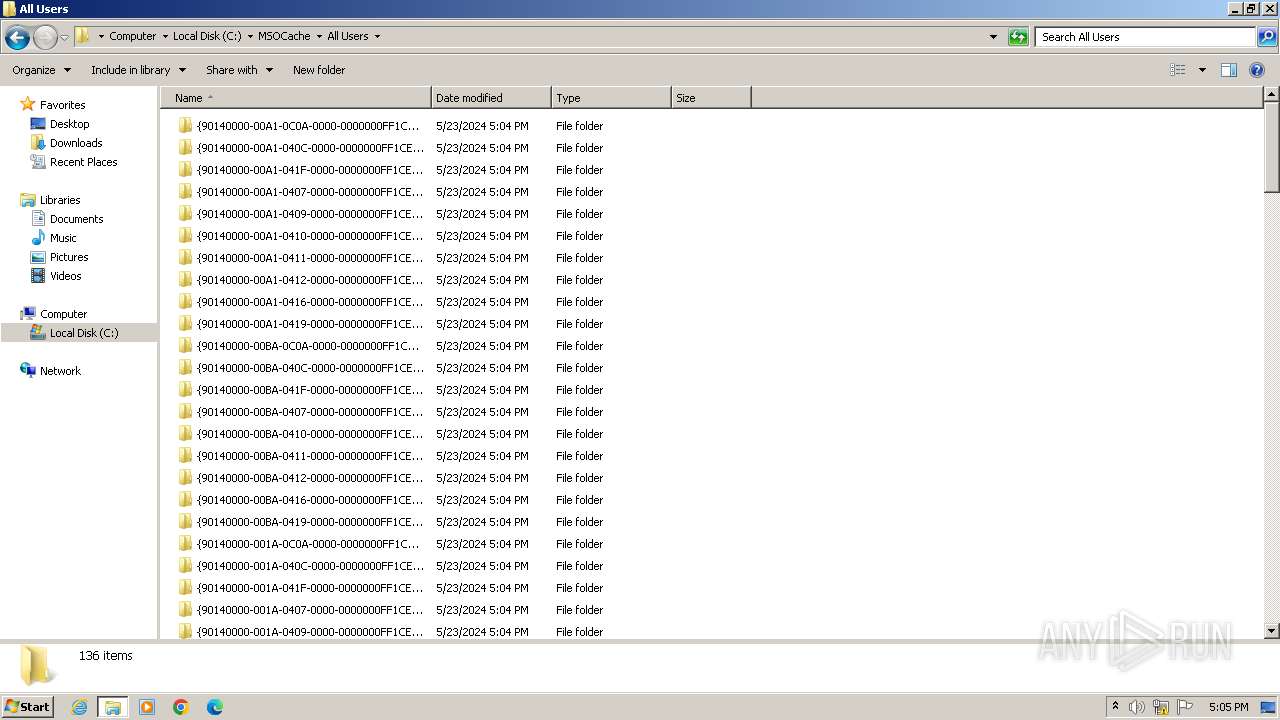Image resolution: width=1280 pixels, height=720 pixels.
Task: Launch Microsoft Edge from taskbar
Action: [215, 707]
